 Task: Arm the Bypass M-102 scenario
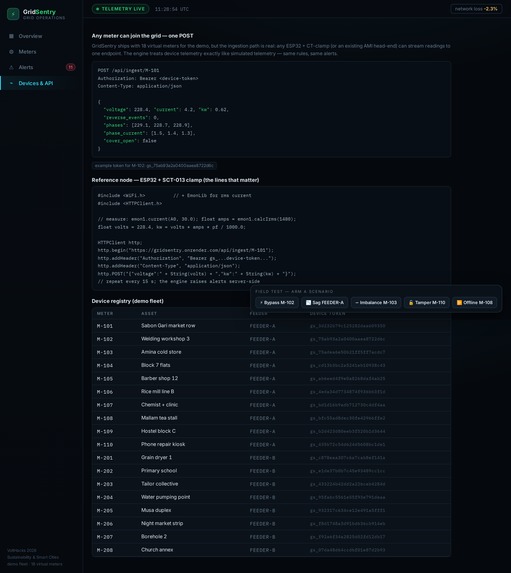[277, 303]
